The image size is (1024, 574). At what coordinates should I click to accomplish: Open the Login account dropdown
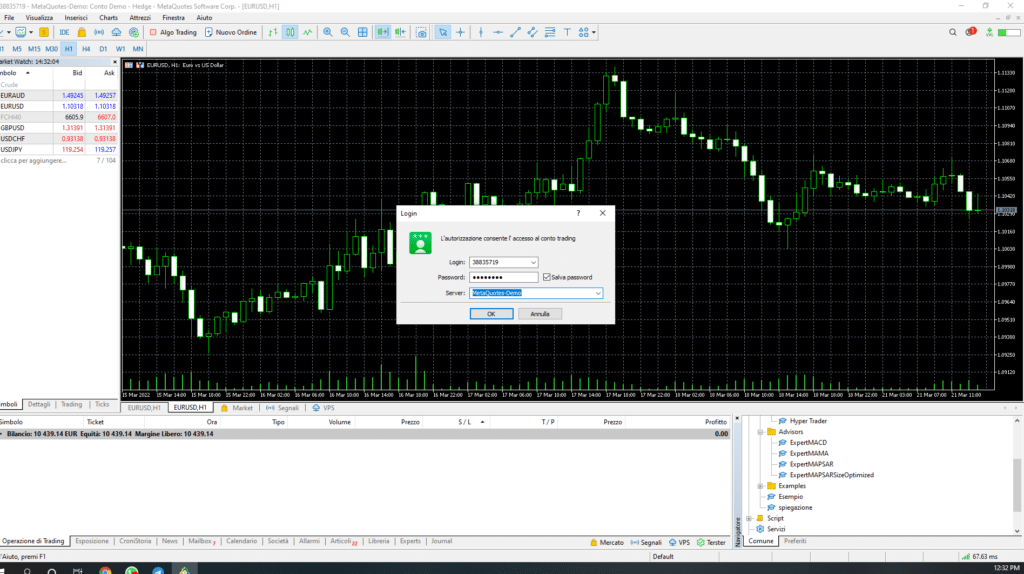coord(533,262)
